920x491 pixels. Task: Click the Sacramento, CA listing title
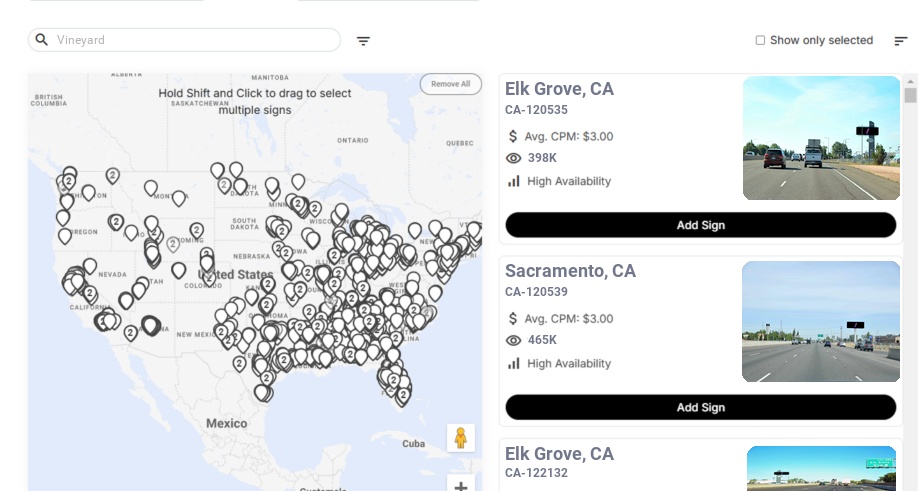[570, 271]
